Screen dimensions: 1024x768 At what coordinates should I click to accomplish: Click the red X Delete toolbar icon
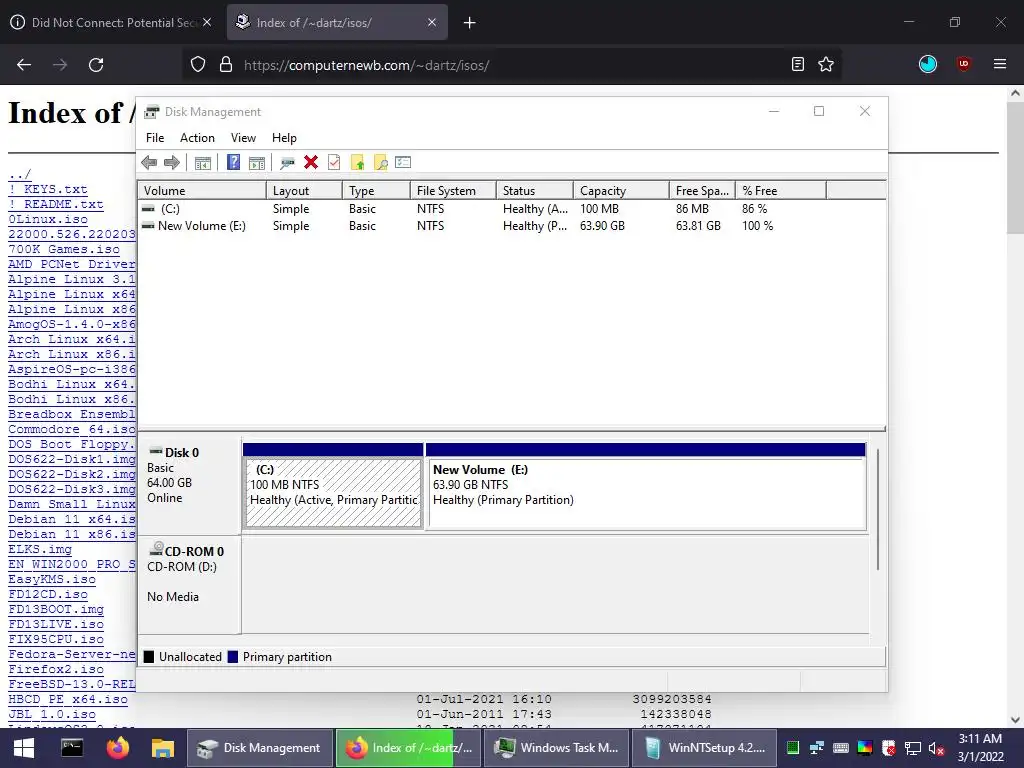tap(311, 163)
